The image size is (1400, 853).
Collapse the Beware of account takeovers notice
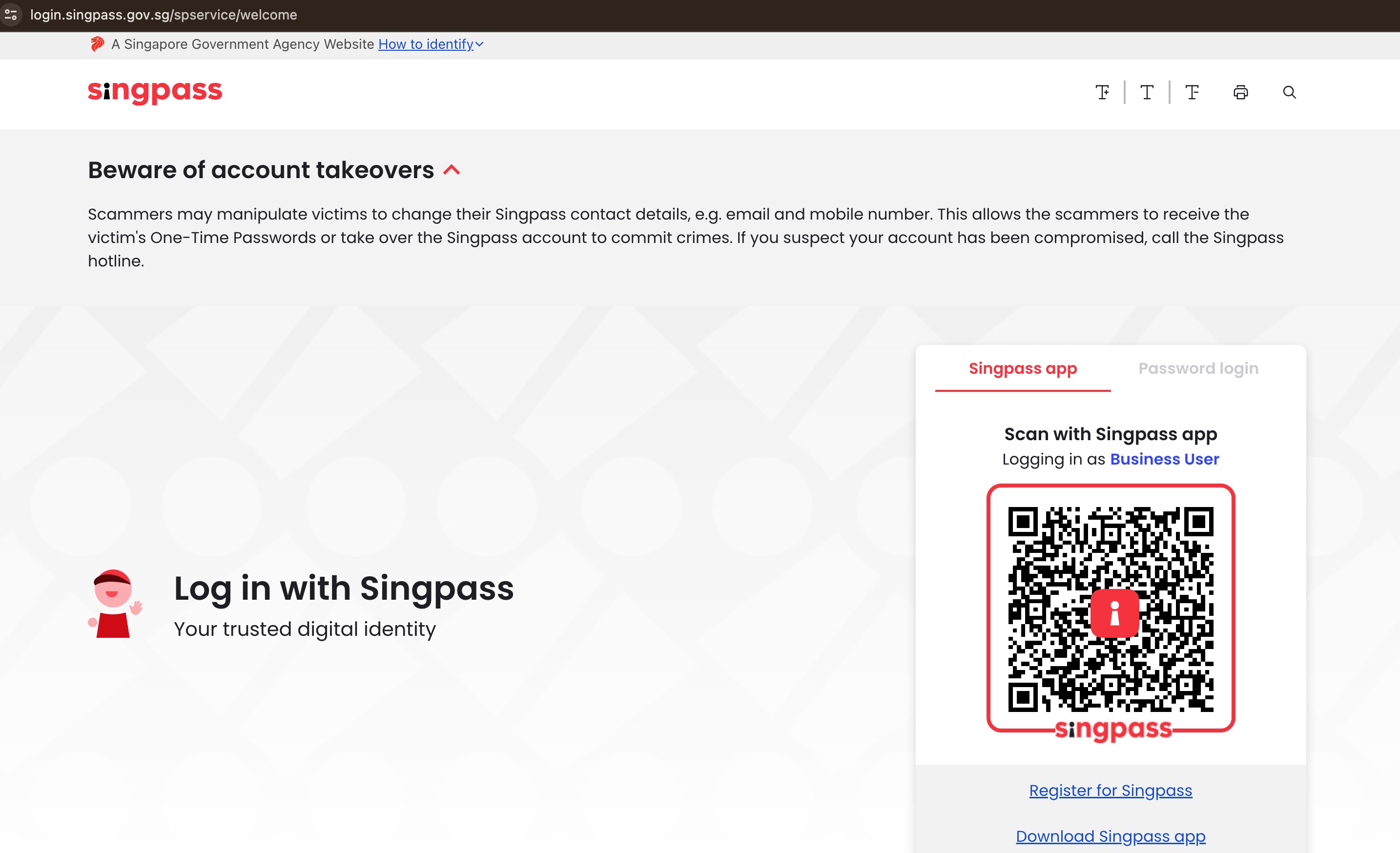point(452,170)
